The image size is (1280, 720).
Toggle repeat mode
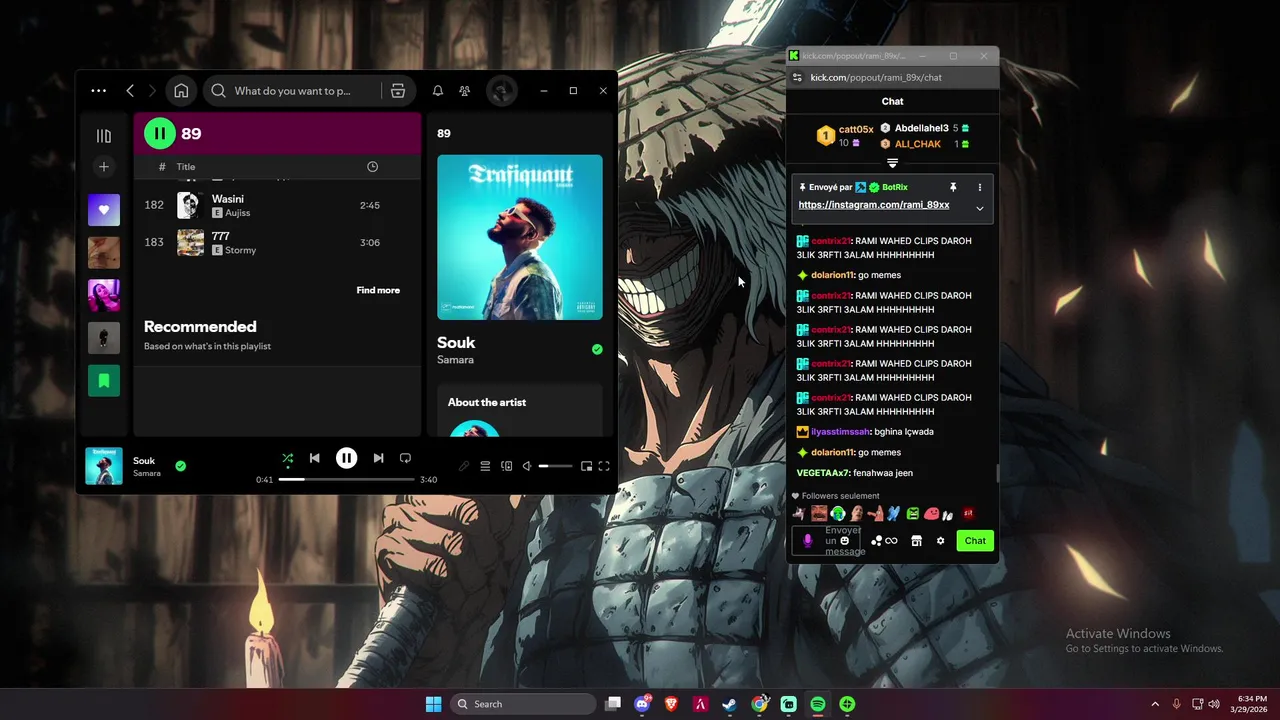(405, 458)
